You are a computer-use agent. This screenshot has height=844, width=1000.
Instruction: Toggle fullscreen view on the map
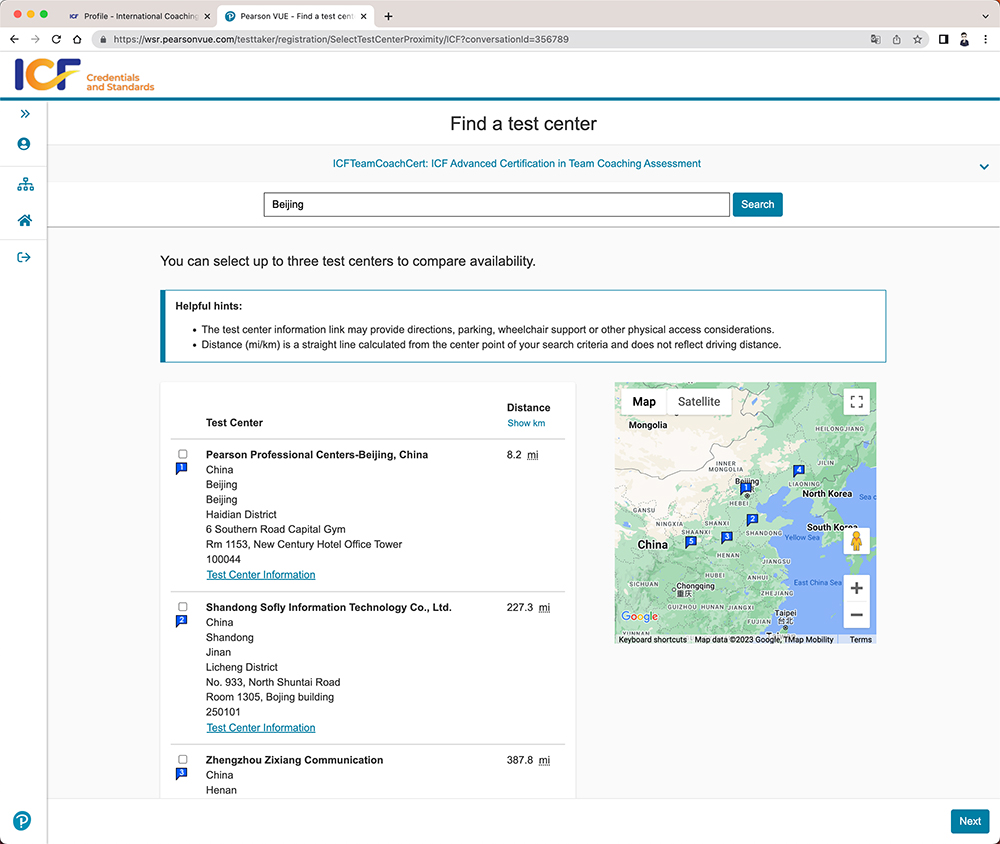coord(855,402)
